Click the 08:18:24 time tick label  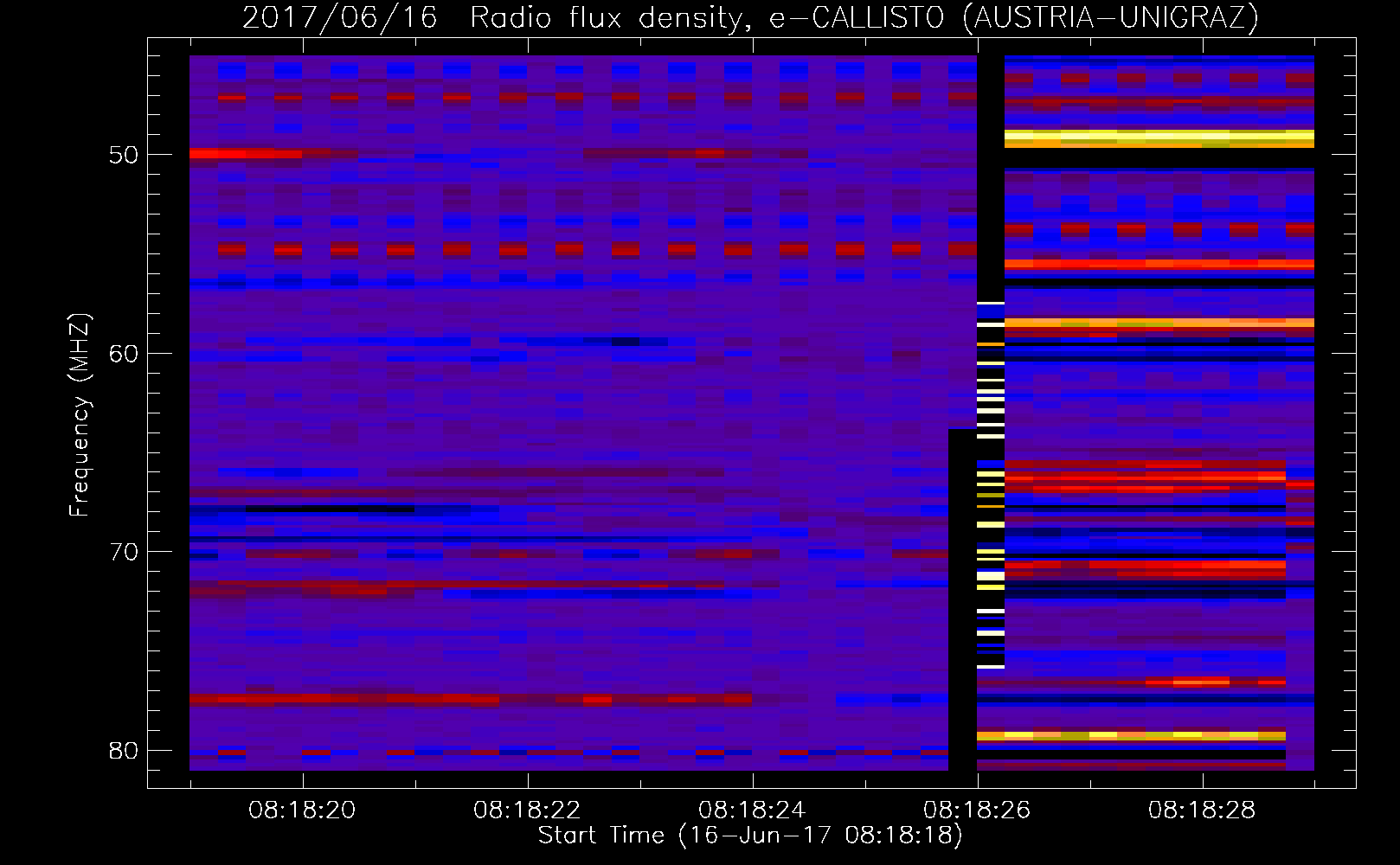tap(752, 811)
